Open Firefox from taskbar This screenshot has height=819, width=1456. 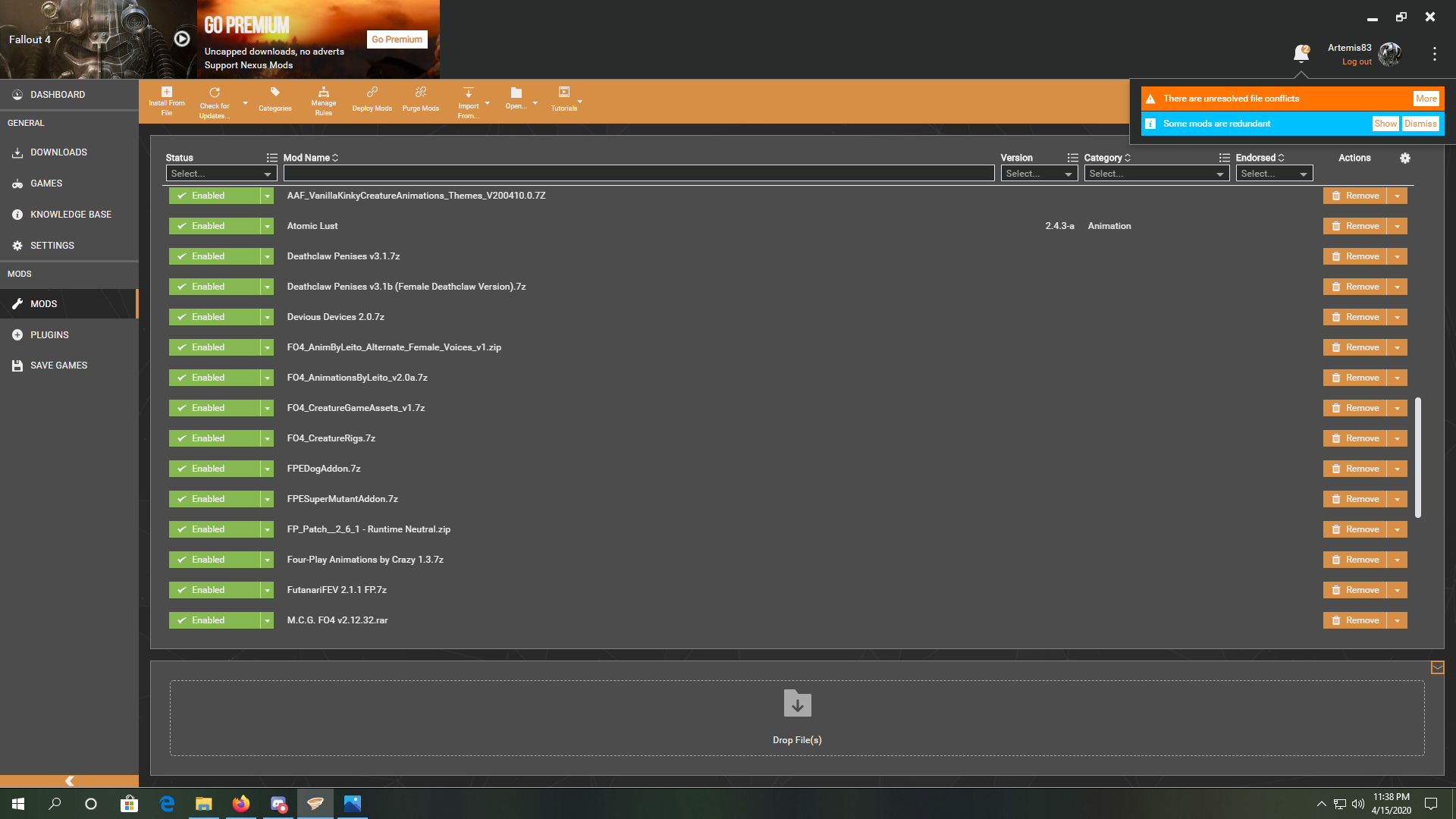(x=241, y=804)
